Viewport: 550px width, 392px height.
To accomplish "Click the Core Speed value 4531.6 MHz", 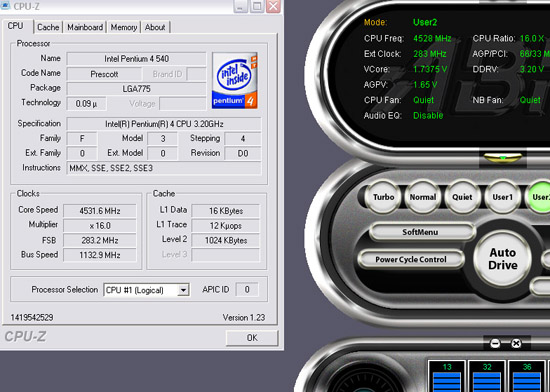I will pyautogui.click(x=100, y=211).
